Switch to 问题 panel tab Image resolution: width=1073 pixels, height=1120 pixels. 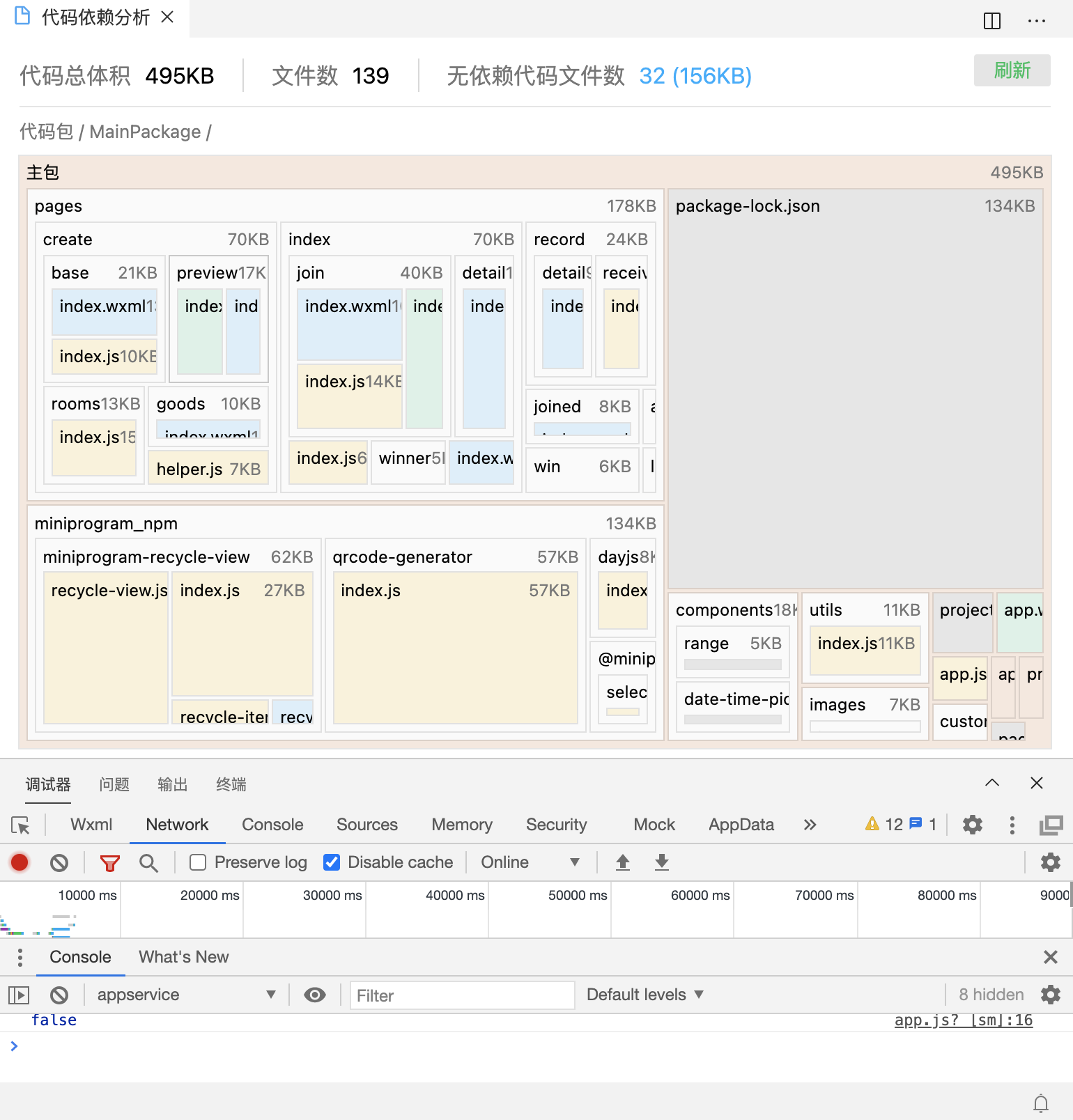coord(114,784)
